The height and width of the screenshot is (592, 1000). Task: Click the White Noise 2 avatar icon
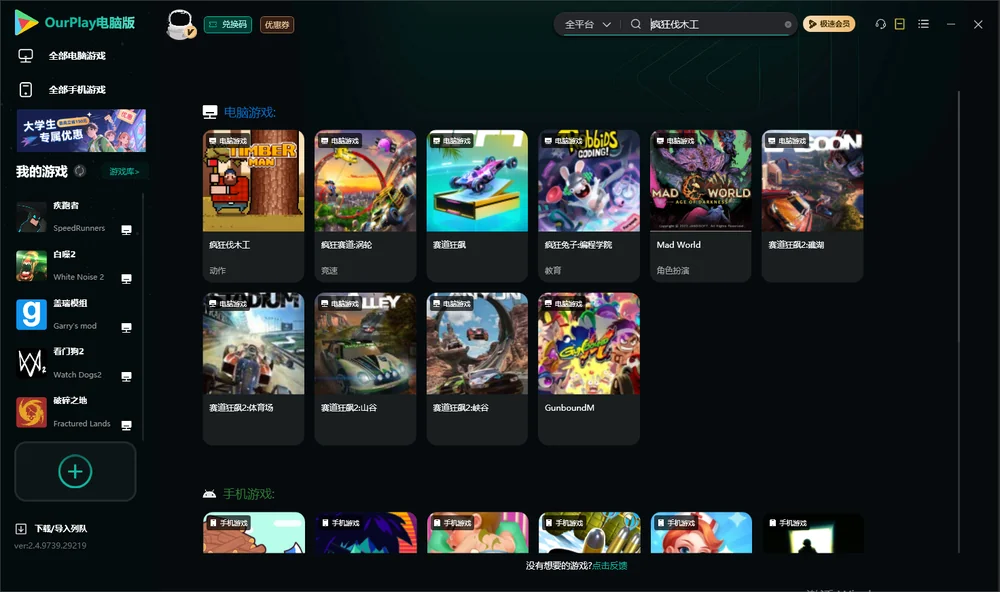point(31,265)
